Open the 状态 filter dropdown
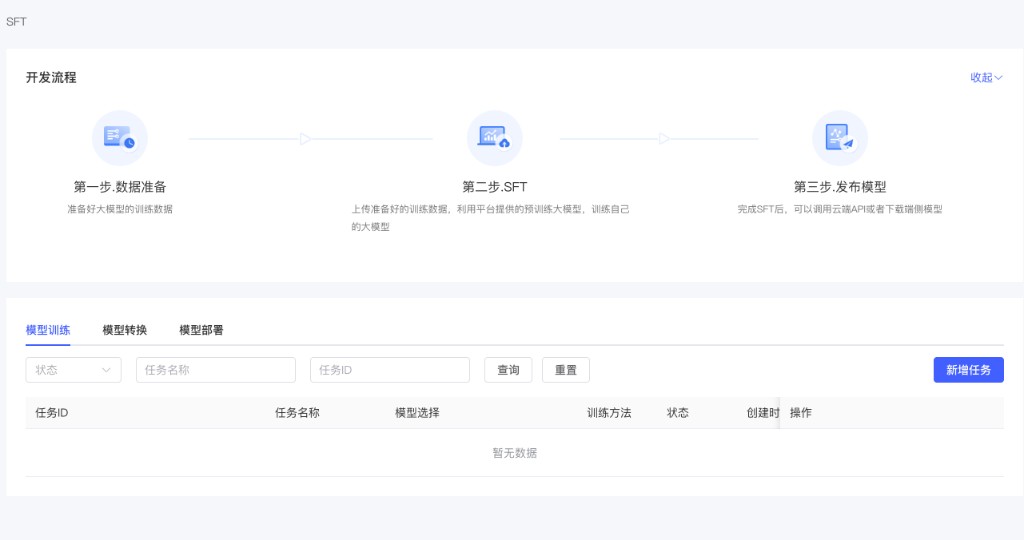The height and width of the screenshot is (540, 1024). tap(73, 370)
